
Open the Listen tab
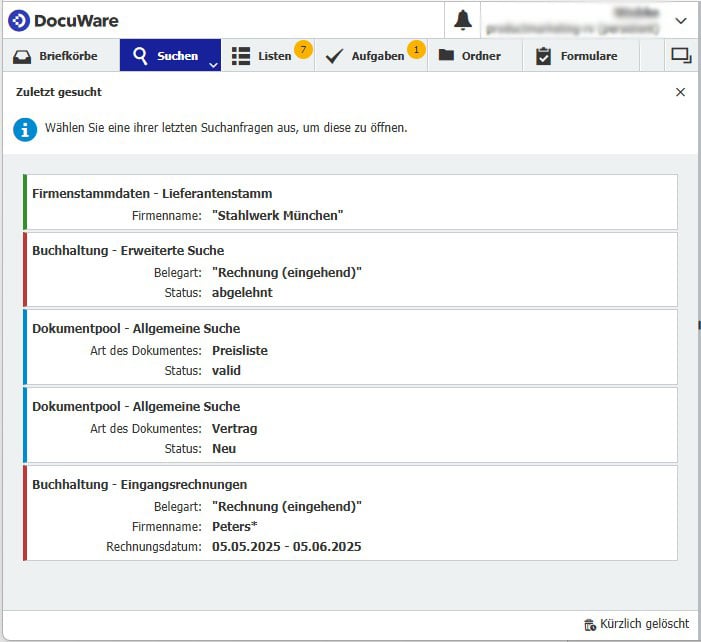pyautogui.click(x=268, y=55)
